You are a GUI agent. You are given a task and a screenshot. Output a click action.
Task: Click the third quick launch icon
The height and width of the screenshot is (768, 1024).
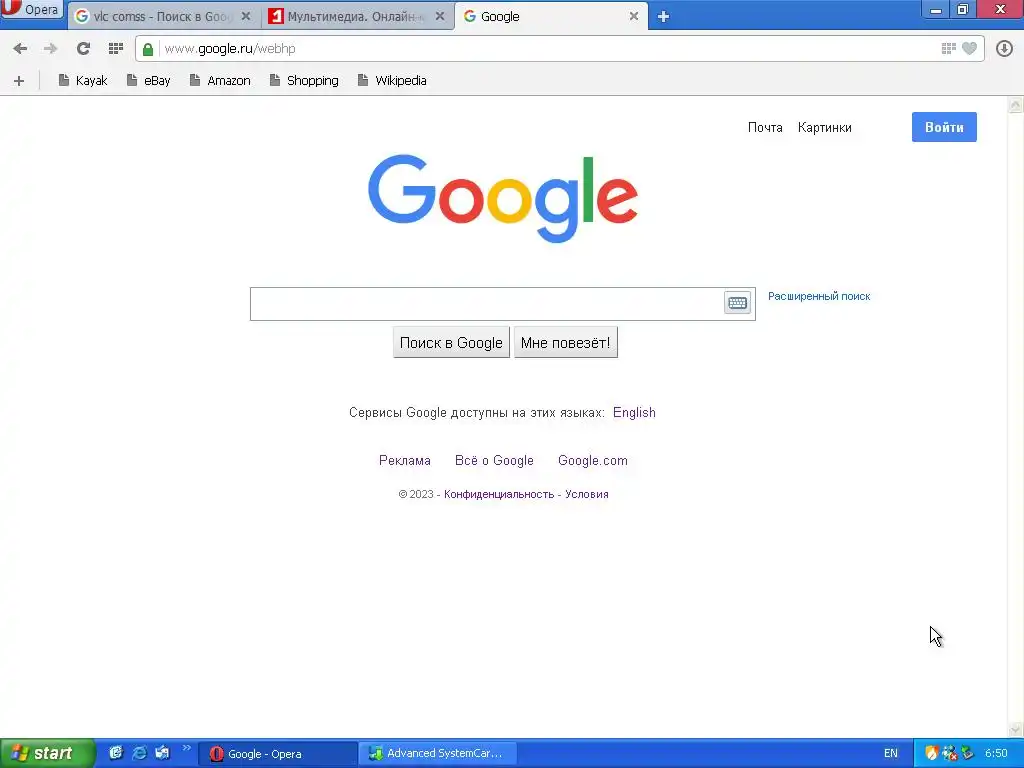162,753
